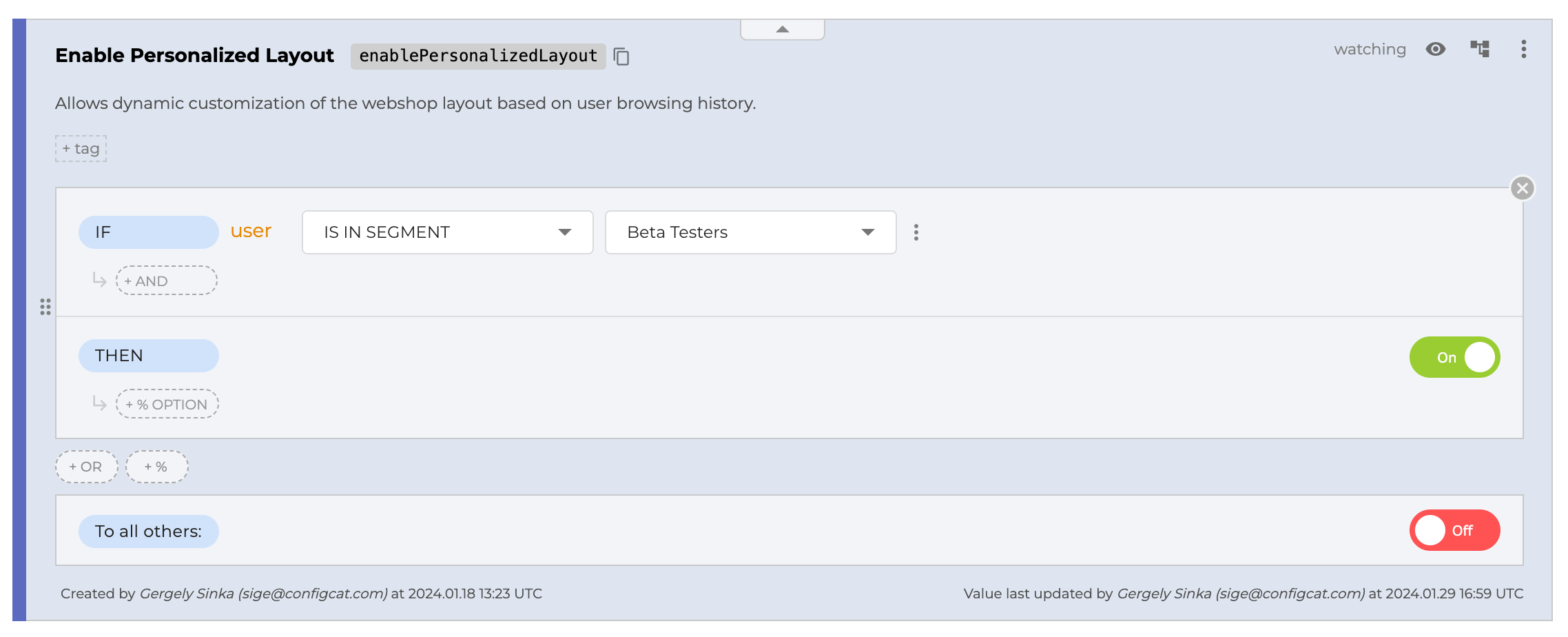Open the segment condition options menu
The image size is (1568, 637).
pos(916,232)
